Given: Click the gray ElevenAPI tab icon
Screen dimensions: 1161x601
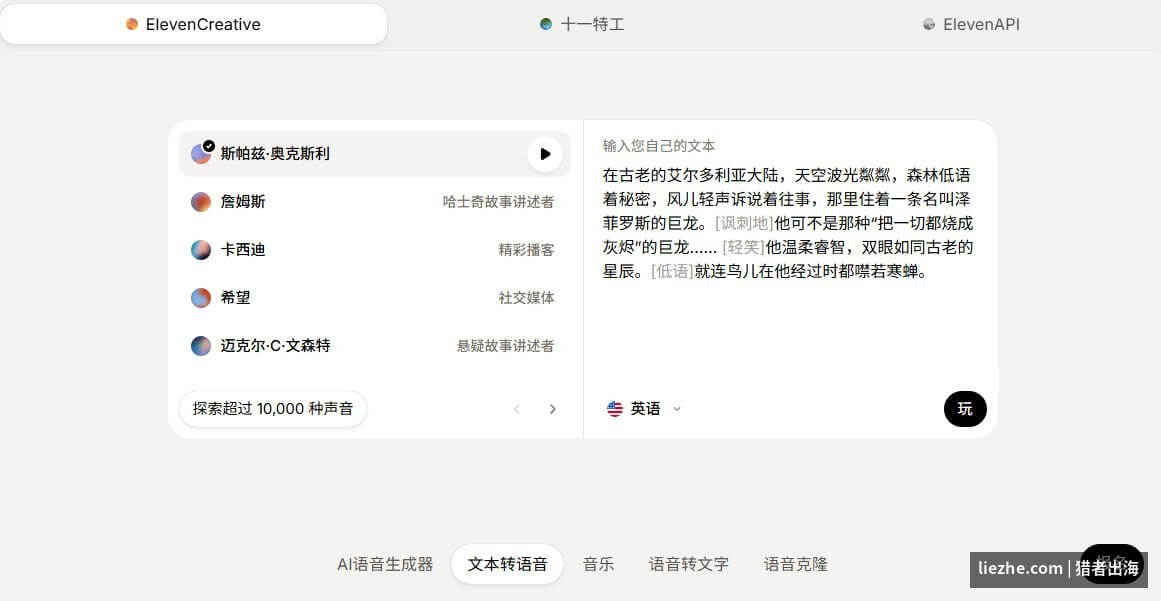Looking at the screenshot, I should coord(929,24).
